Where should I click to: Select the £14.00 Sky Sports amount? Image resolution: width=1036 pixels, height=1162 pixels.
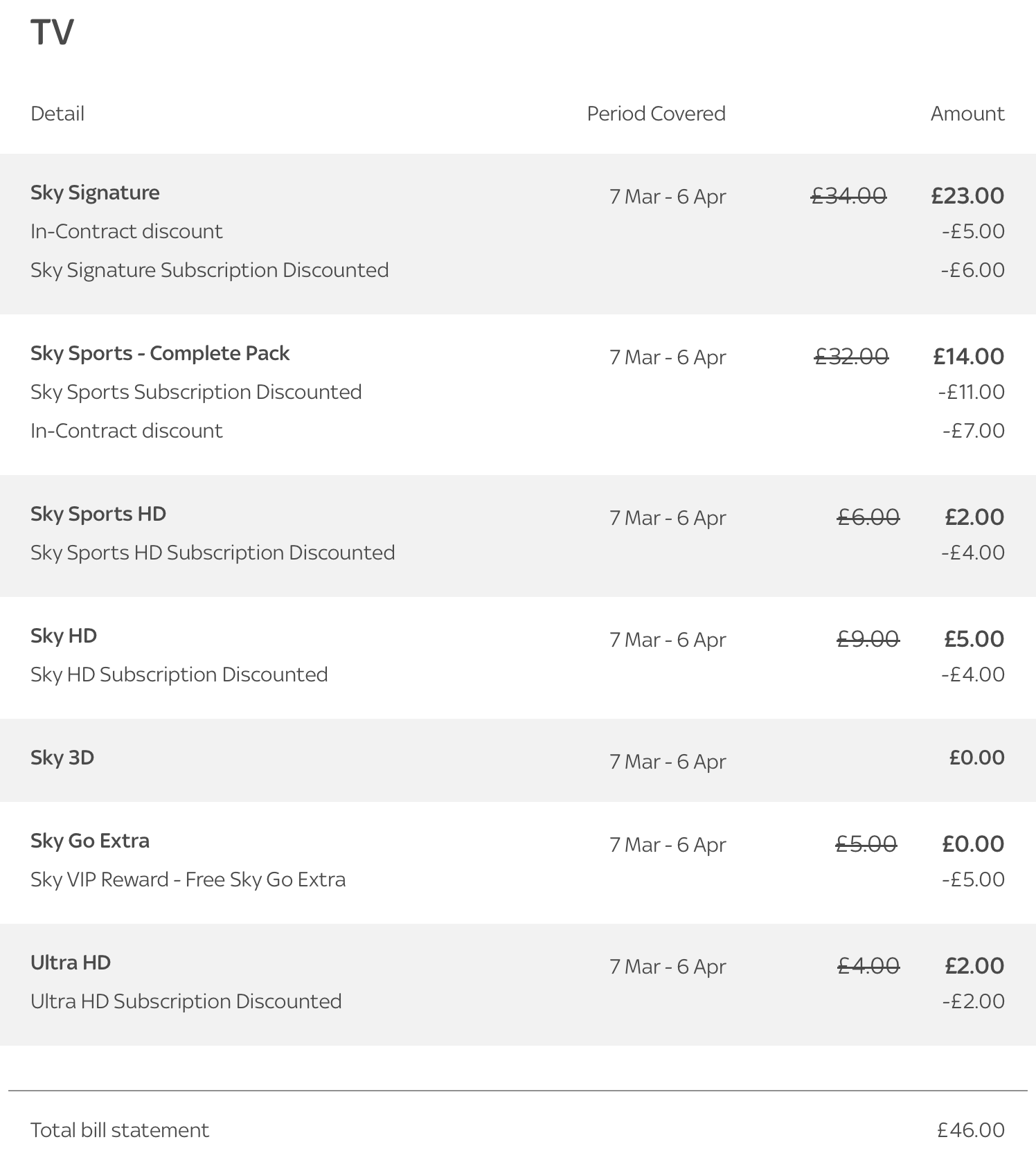click(969, 357)
